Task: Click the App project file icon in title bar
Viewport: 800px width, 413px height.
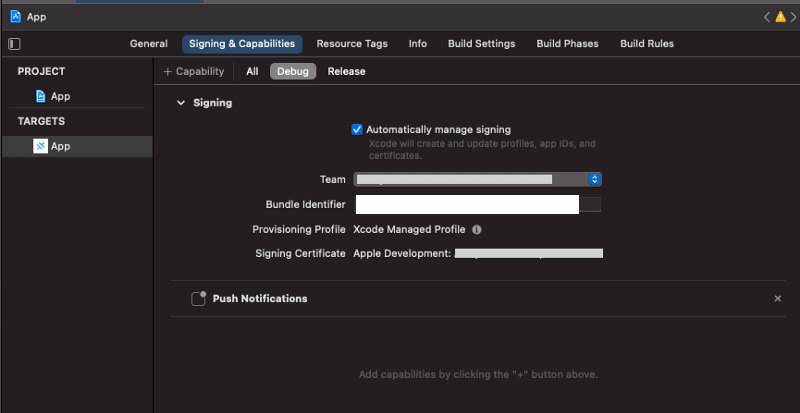Action: (x=16, y=17)
